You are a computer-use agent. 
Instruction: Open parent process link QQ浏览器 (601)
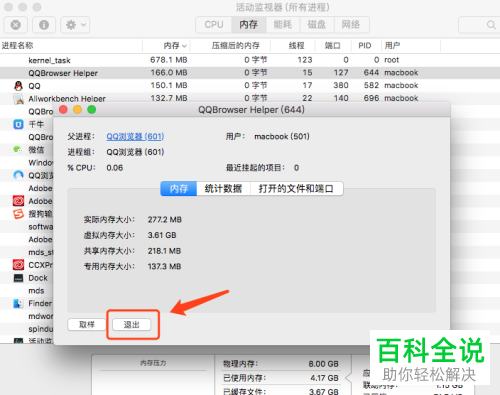coord(135,136)
